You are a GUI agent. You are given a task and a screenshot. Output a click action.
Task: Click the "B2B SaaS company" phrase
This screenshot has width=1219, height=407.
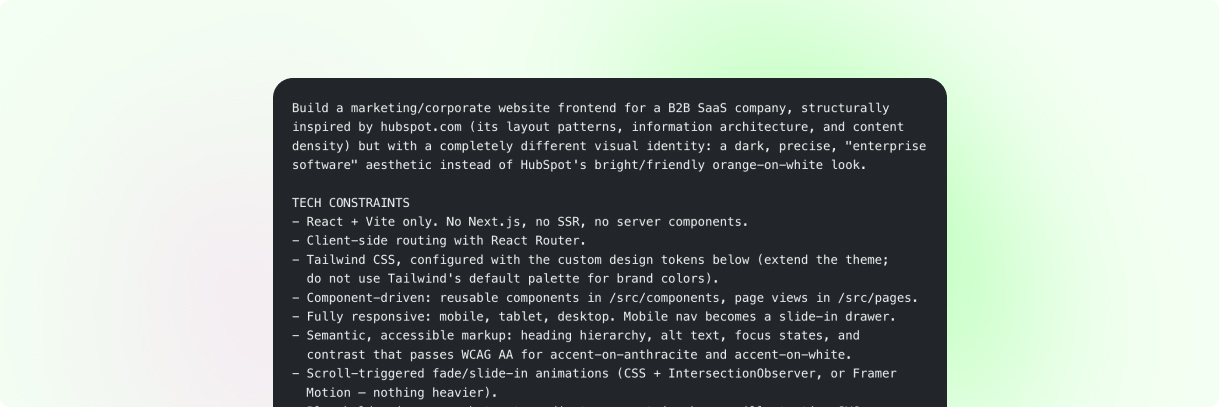(727, 108)
